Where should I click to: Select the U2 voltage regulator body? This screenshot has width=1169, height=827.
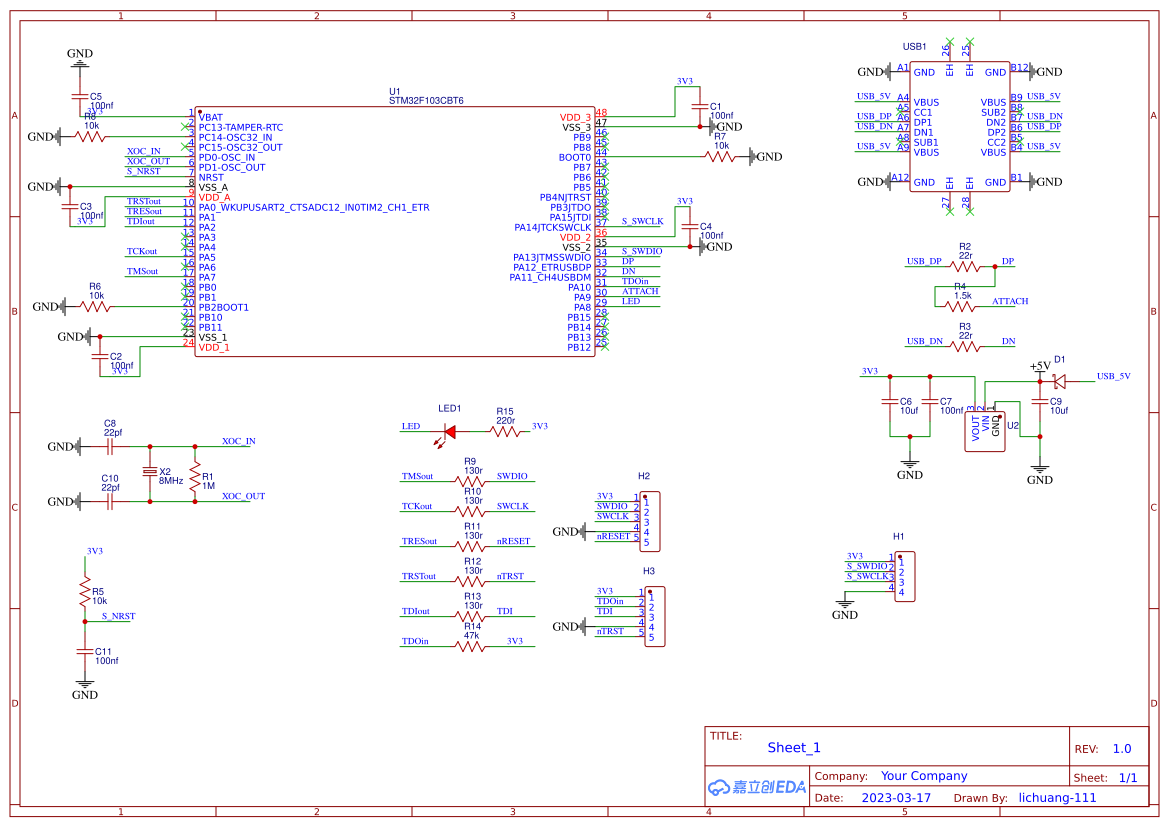985,431
